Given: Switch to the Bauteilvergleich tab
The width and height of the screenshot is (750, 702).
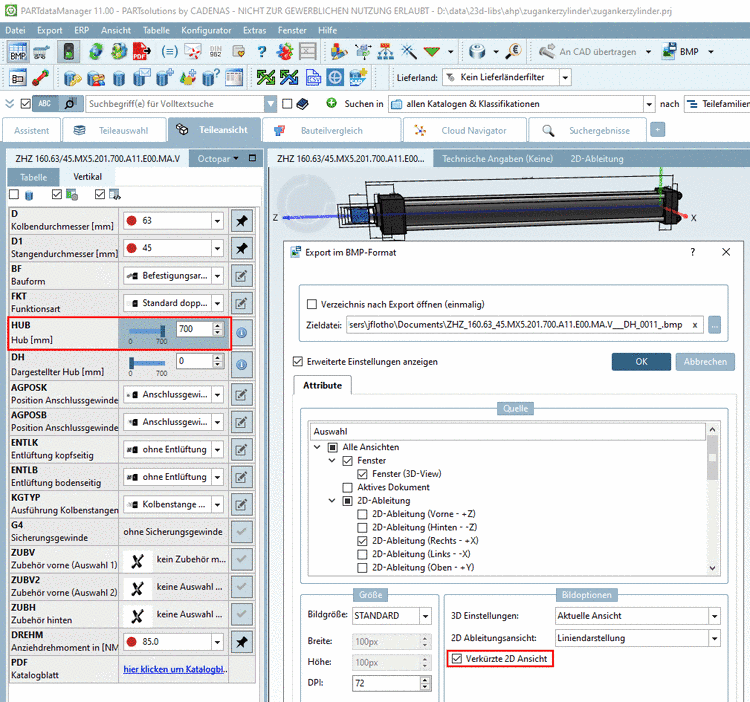Looking at the screenshot, I should pyautogui.click(x=324, y=130).
